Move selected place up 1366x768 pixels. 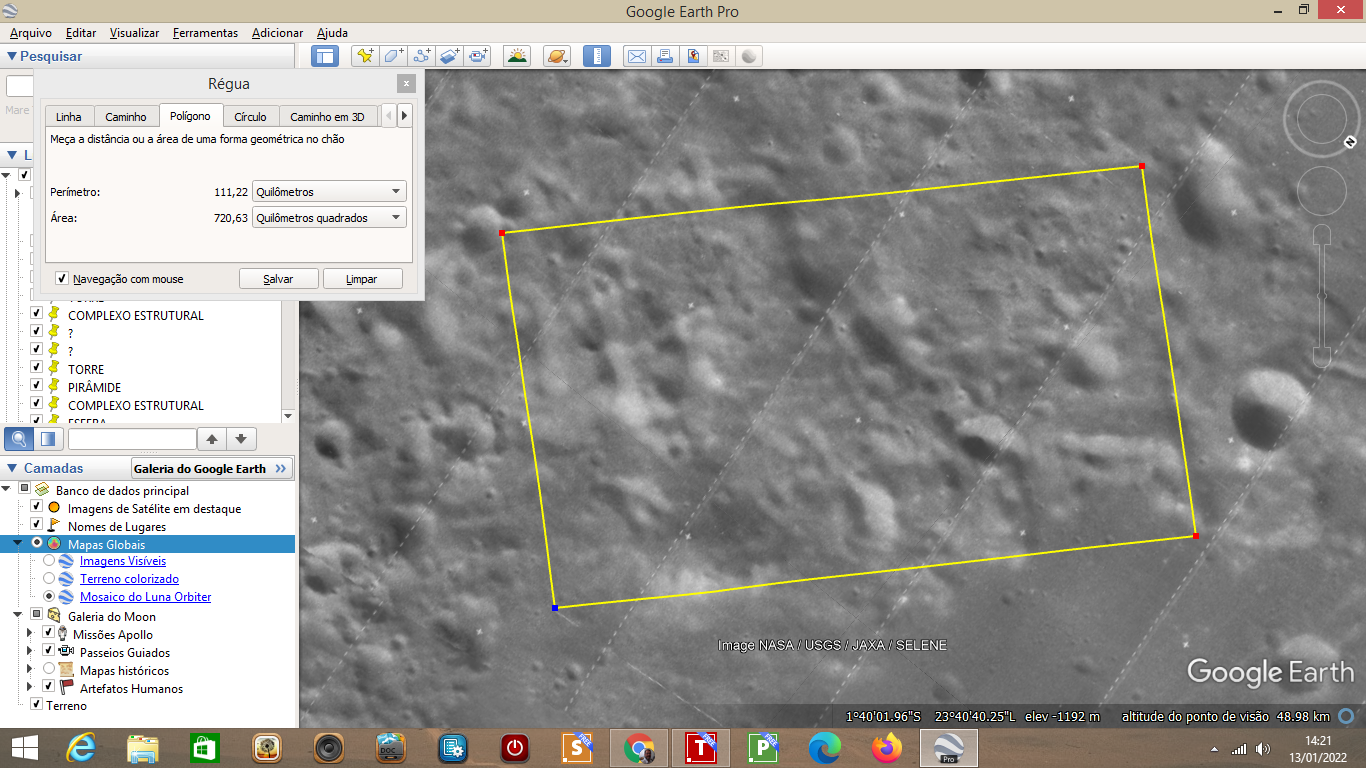pos(211,438)
